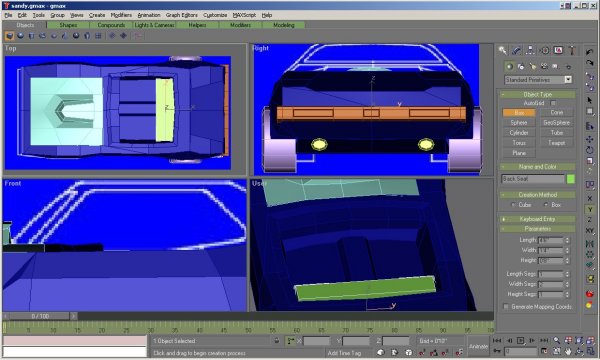Open the Modify command panel tab
Image resolution: width=600 pixels, height=360 pixels.
pyautogui.click(x=516, y=50)
